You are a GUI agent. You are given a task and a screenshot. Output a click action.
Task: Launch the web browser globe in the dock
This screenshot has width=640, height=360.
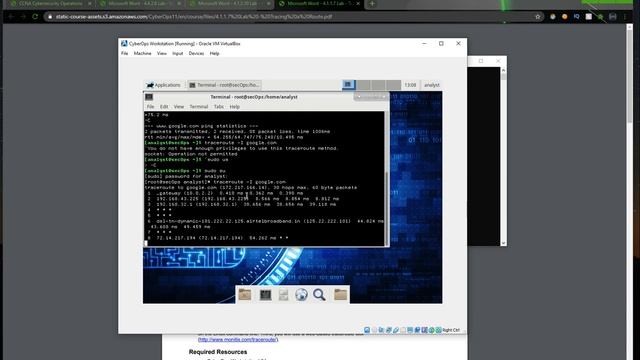[301, 294]
